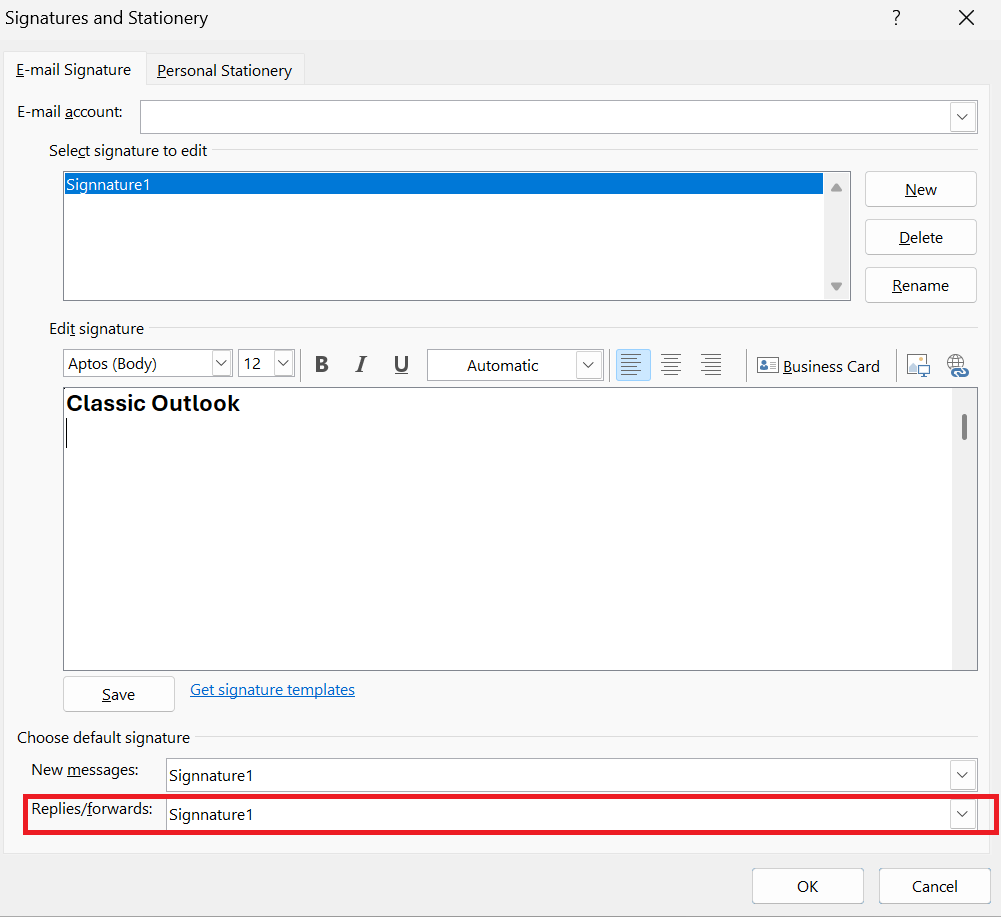Switch to the E-mail Signature tab
Screen dimensions: 1003x917
pyautogui.click(x=74, y=70)
